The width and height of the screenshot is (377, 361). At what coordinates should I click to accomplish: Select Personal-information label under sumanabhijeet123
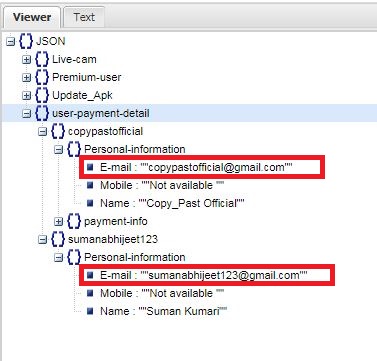135,257
